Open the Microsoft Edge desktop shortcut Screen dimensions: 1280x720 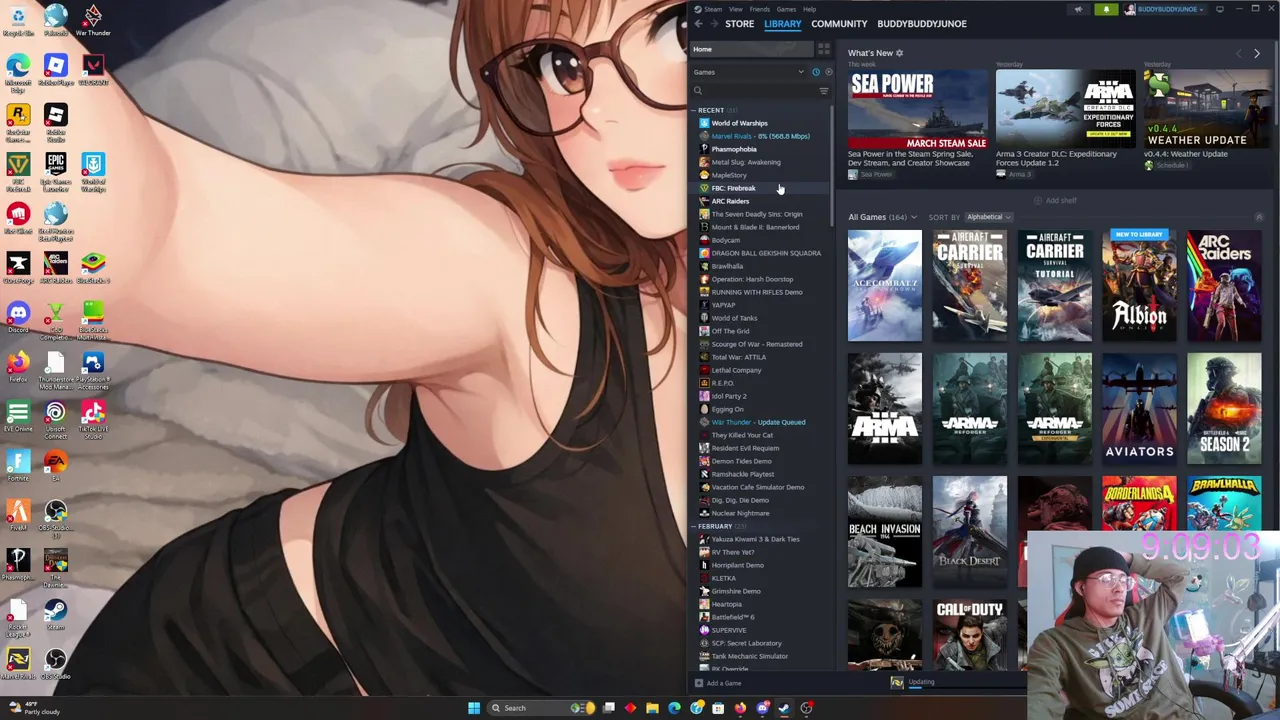point(18,71)
